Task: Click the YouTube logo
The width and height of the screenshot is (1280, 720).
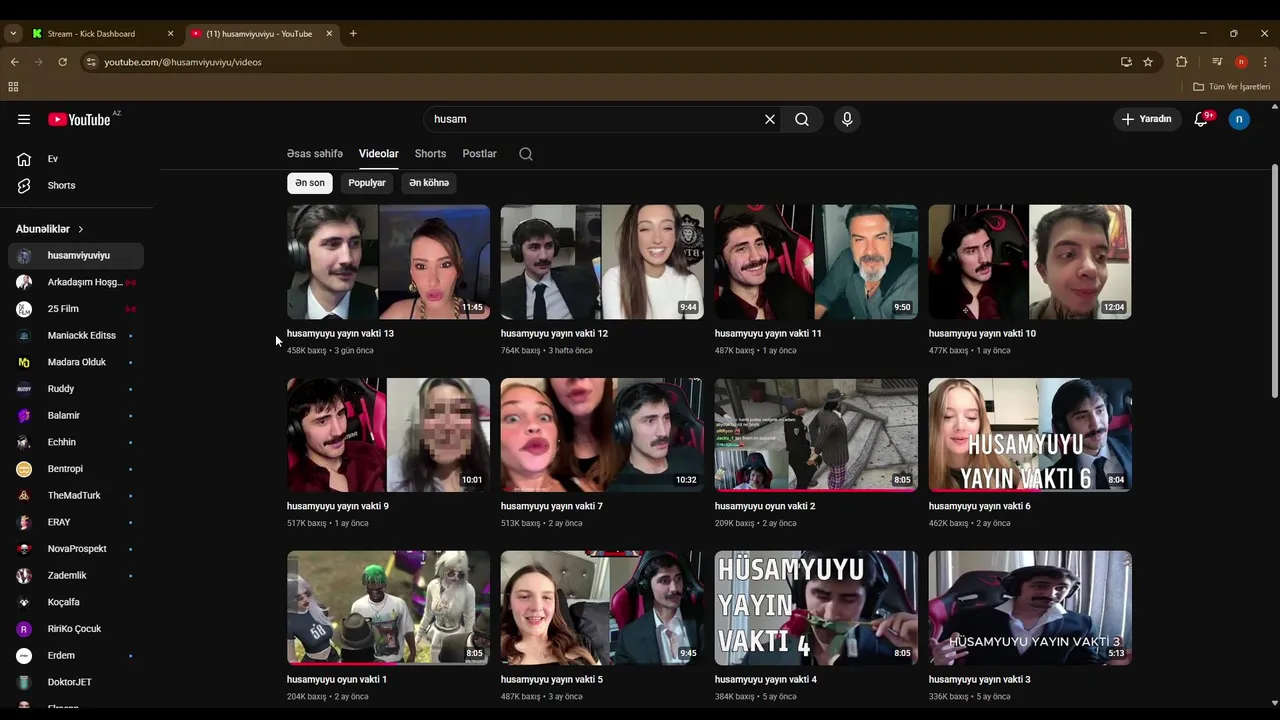Action: [x=79, y=120]
